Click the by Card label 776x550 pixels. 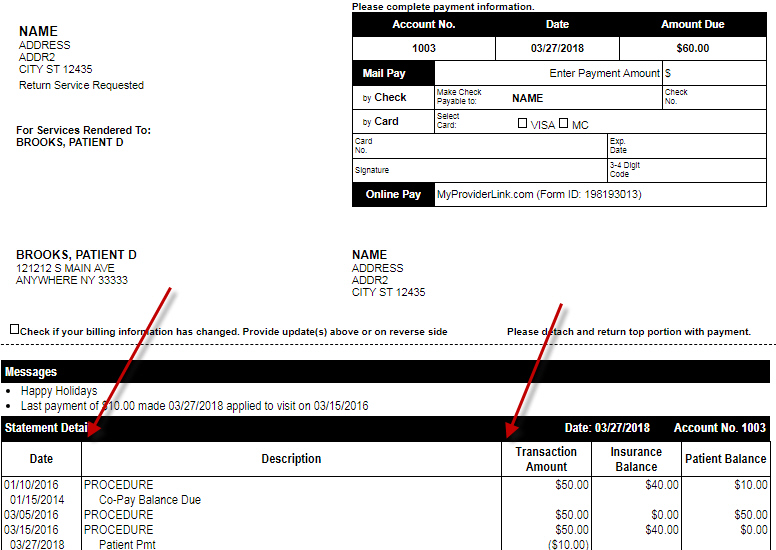click(381, 122)
